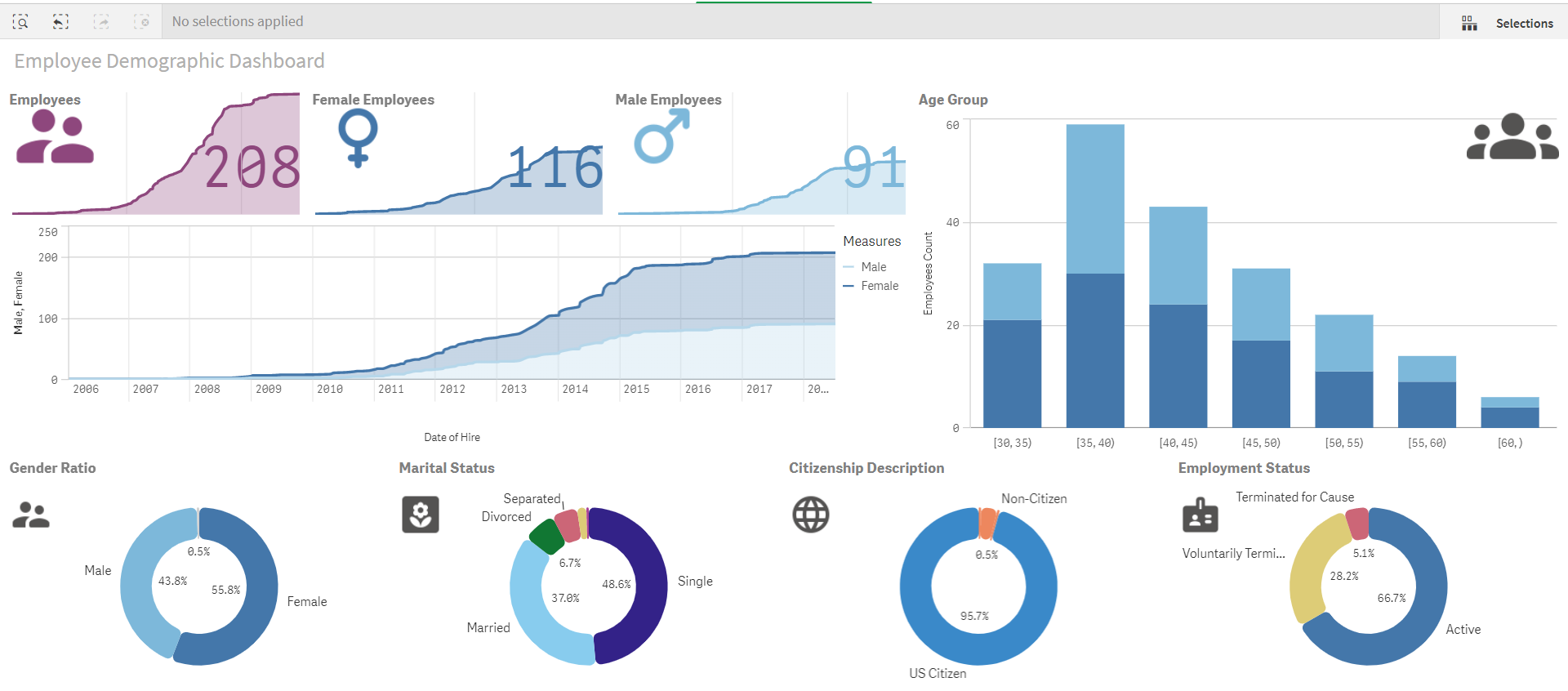This screenshot has width=1568, height=691.
Task: Click the male gender symbol icon
Action: coord(661,136)
